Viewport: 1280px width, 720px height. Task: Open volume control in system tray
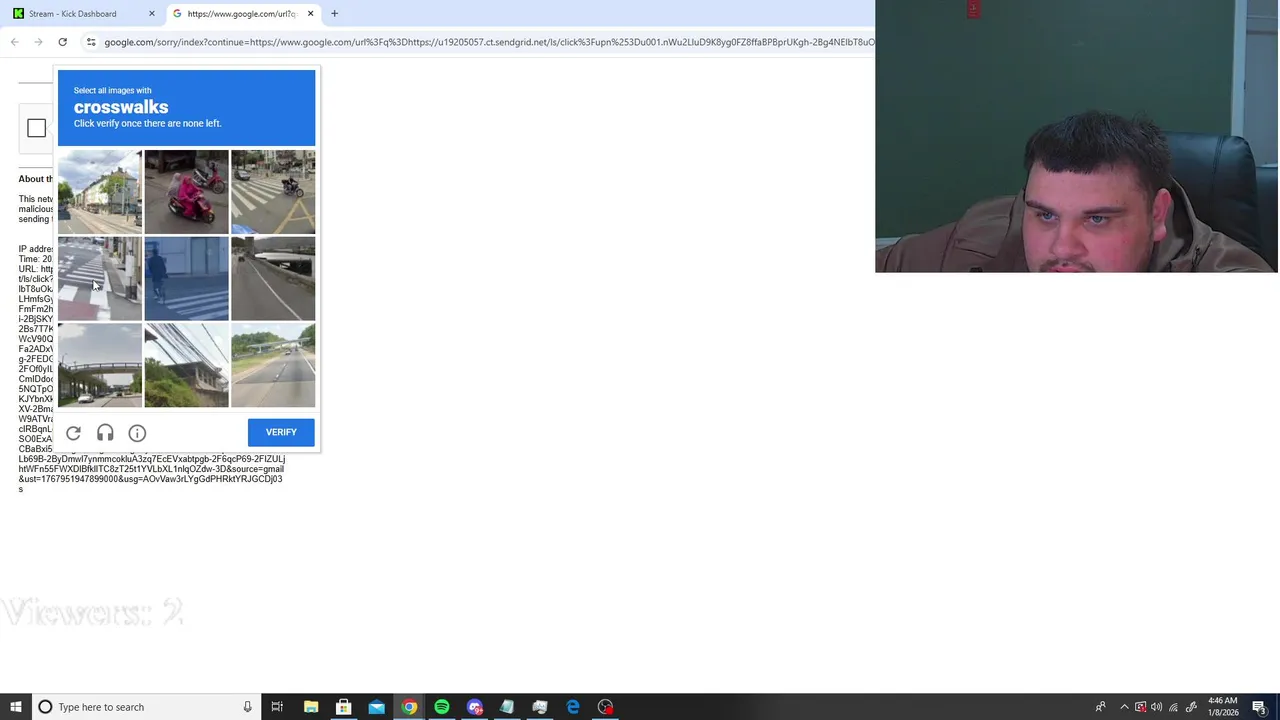1157,707
